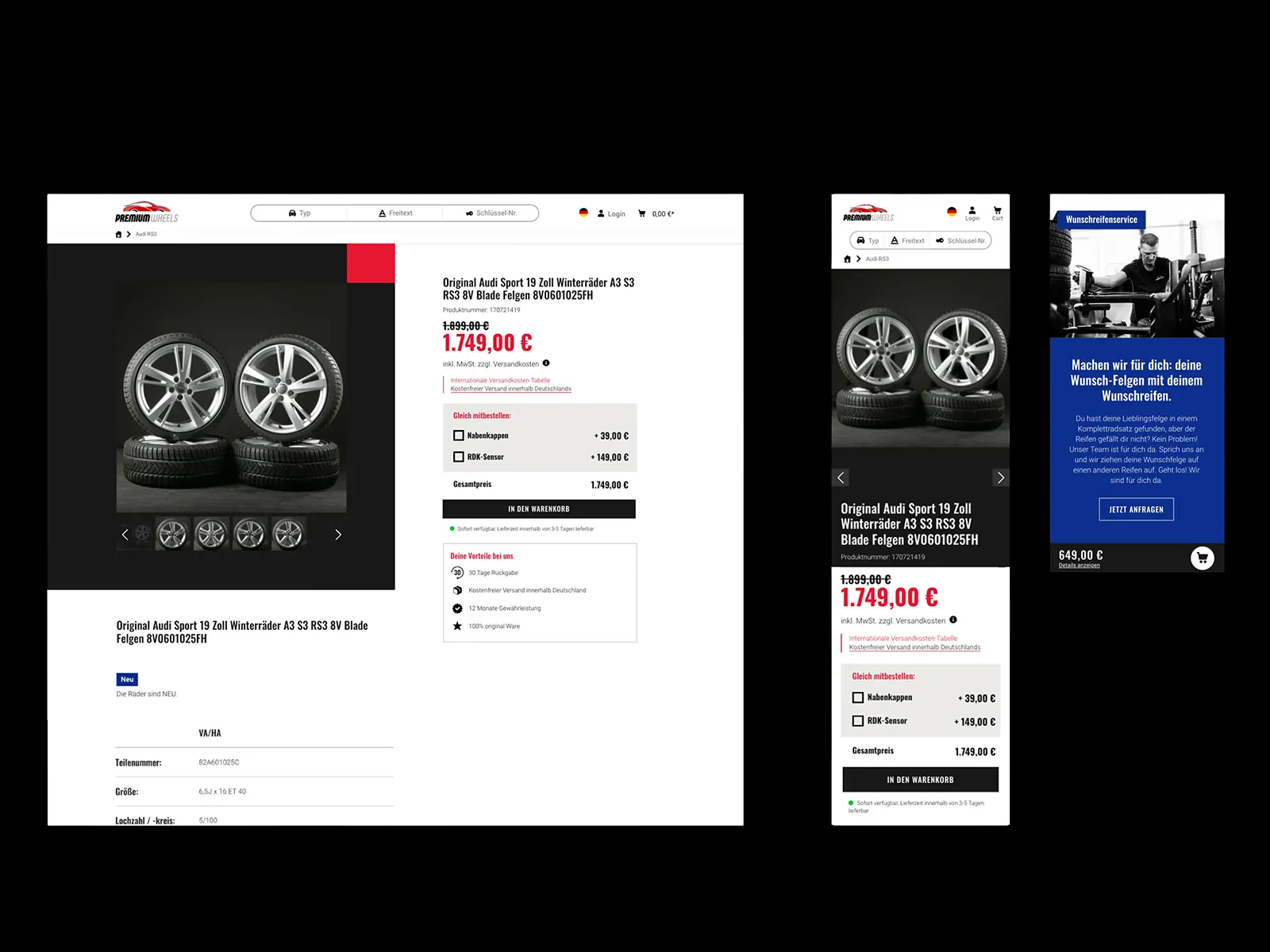
Task: Open Kostenfreier Versand innerhalb Deutschlands link on desktop
Action: tap(510, 389)
